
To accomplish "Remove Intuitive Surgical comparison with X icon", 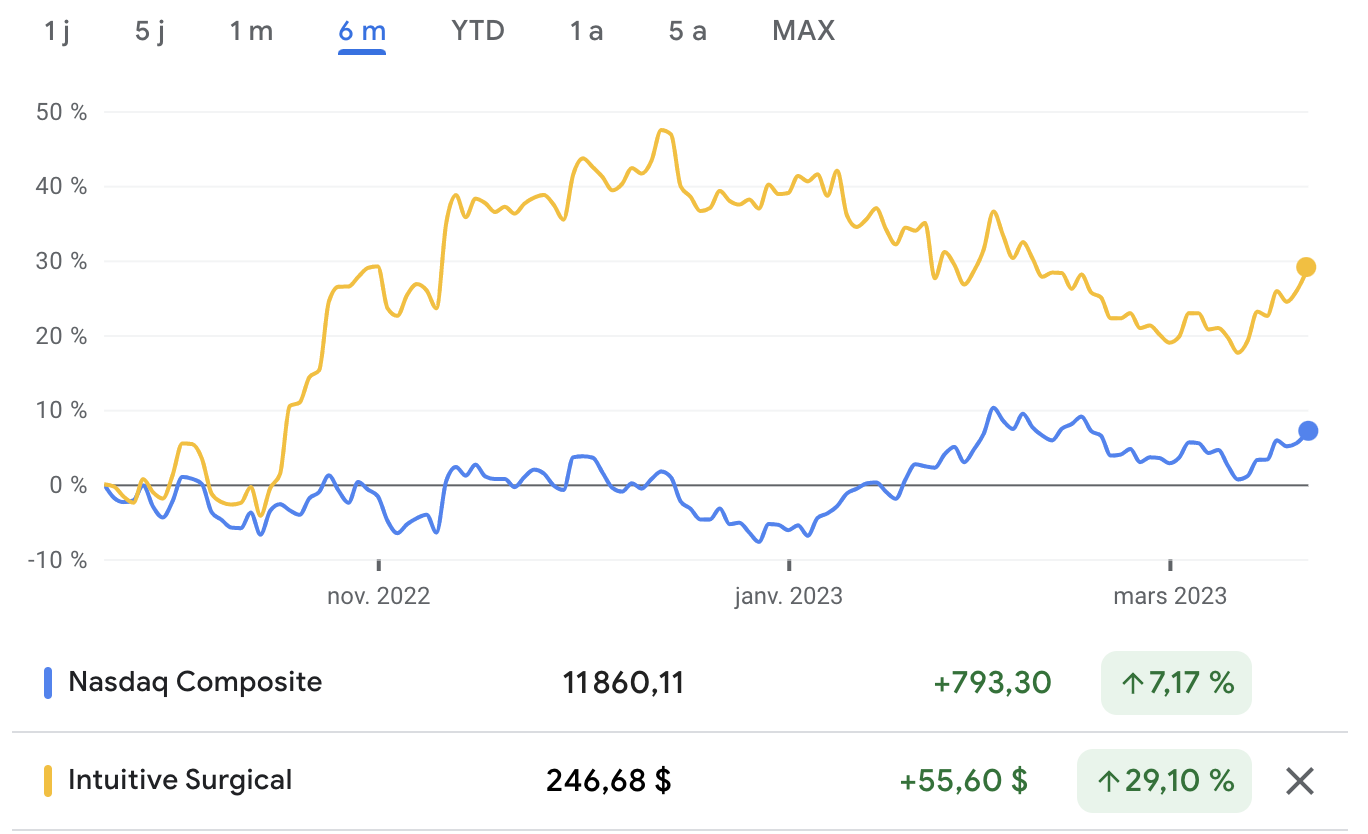I will point(1300,781).
